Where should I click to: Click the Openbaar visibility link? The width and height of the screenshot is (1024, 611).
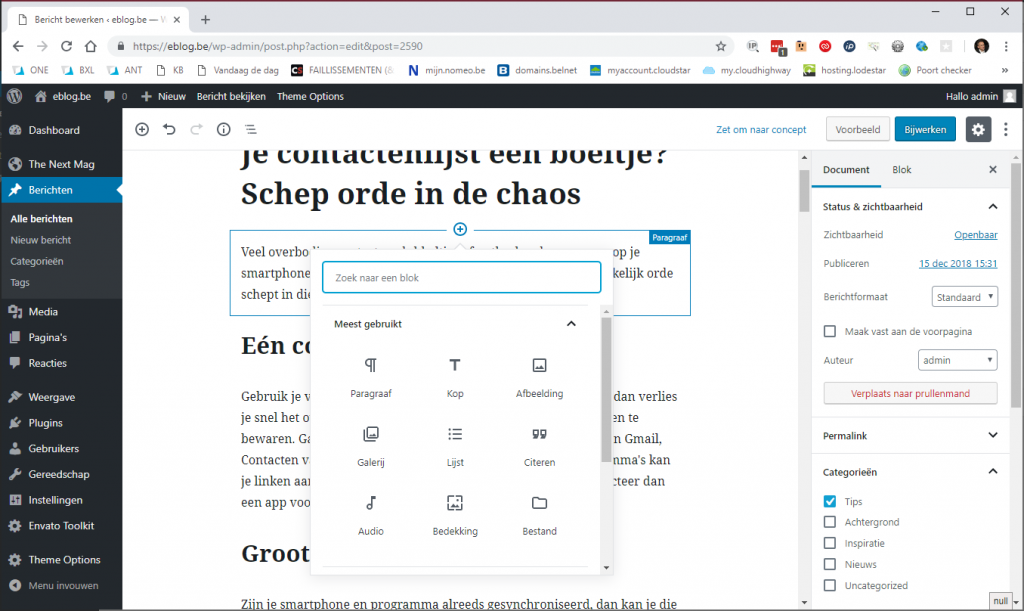point(975,235)
